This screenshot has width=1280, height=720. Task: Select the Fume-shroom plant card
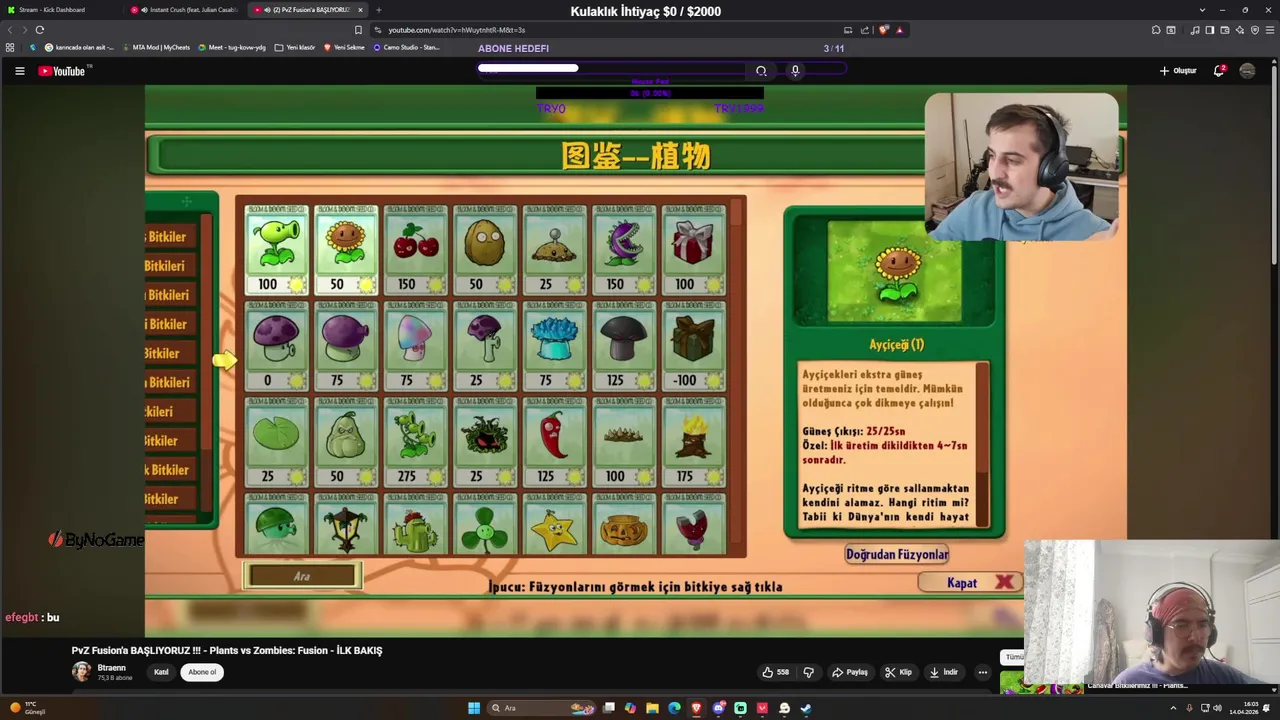tap(346, 346)
